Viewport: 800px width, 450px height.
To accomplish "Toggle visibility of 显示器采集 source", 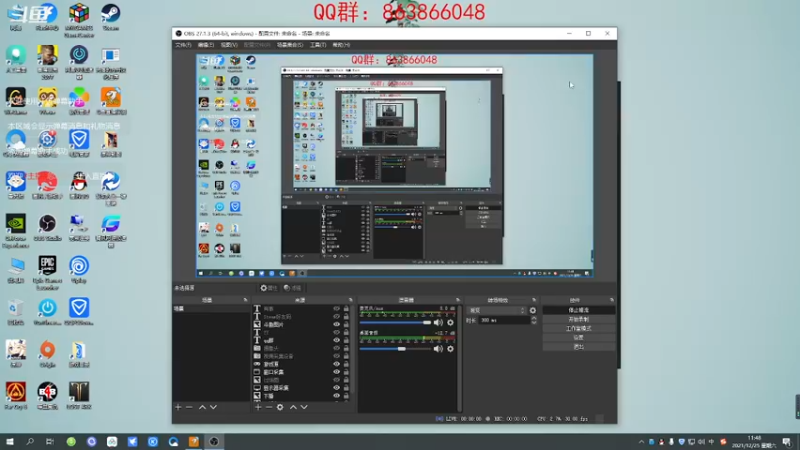I will coord(336,388).
